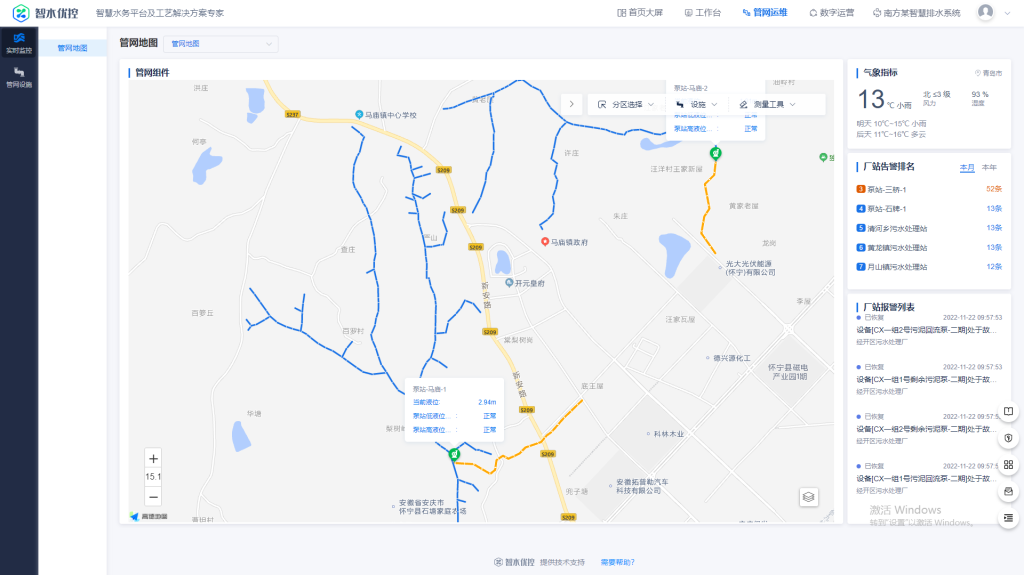Open the 实时监控 sidebar section
This screenshot has width=1024, height=575.
click(19, 43)
